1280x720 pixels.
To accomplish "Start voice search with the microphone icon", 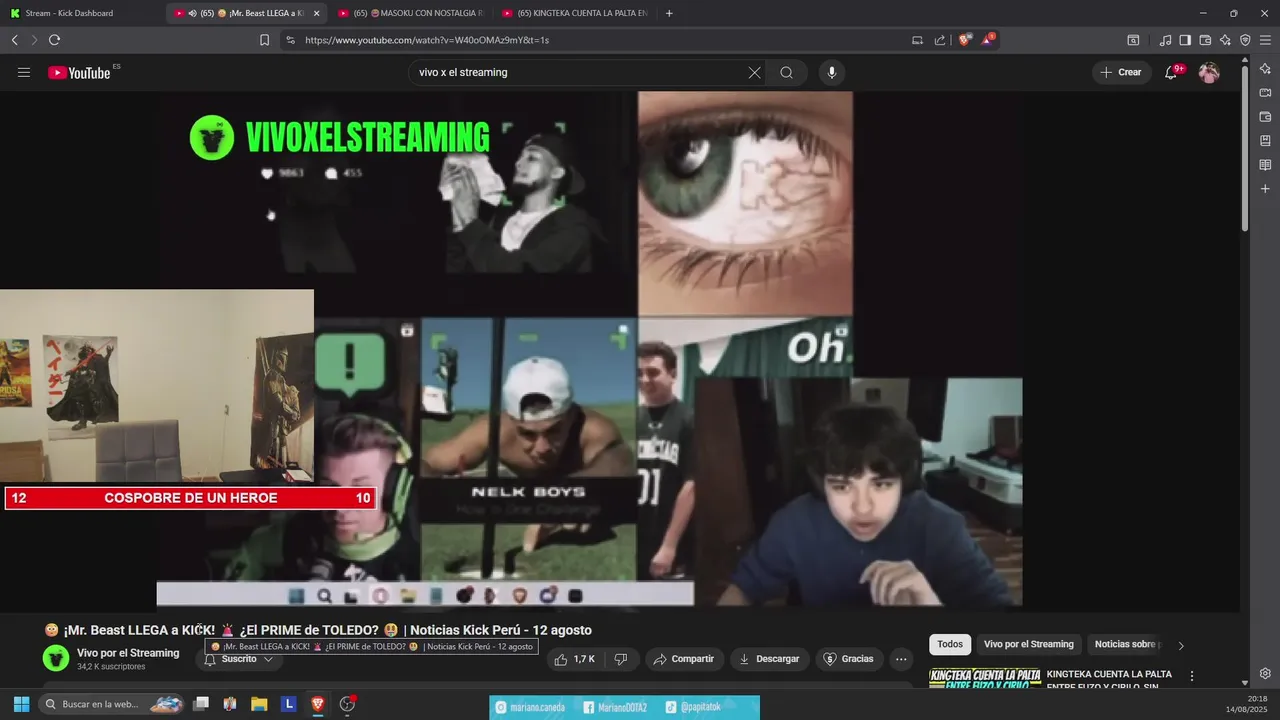I will [831, 72].
